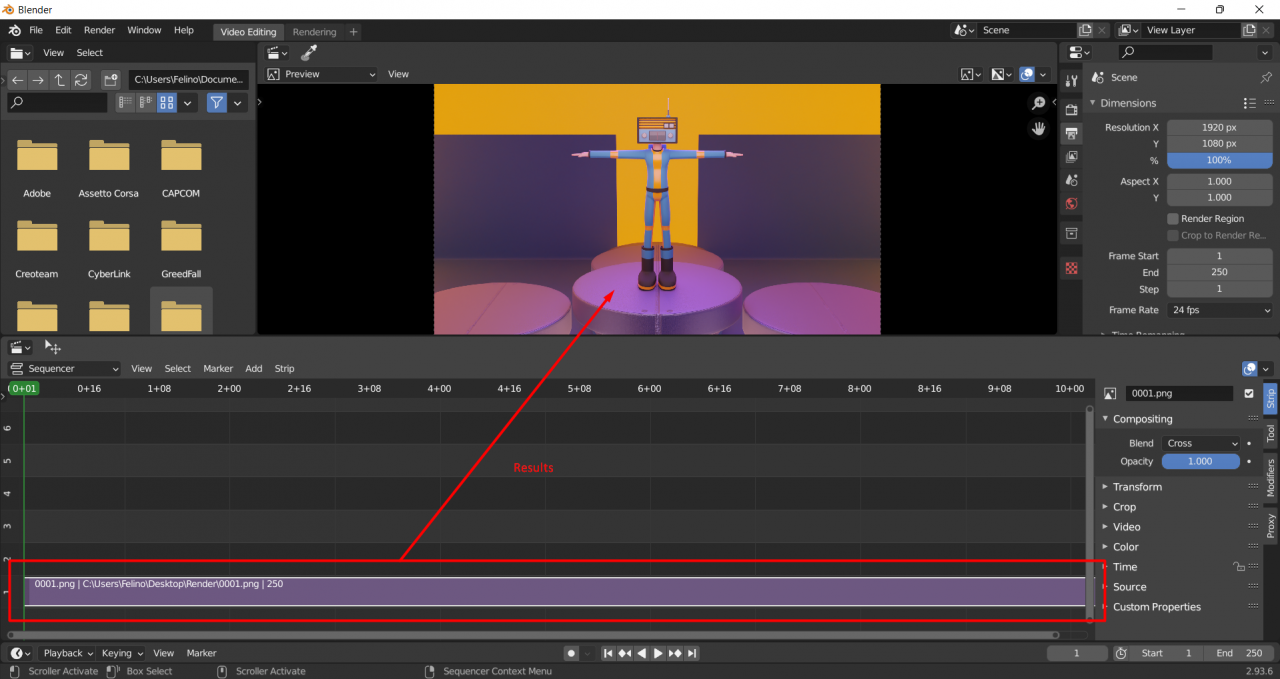Switch to the Rendering workspace tab
This screenshot has width=1280, height=679.
pyautogui.click(x=314, y=32)
